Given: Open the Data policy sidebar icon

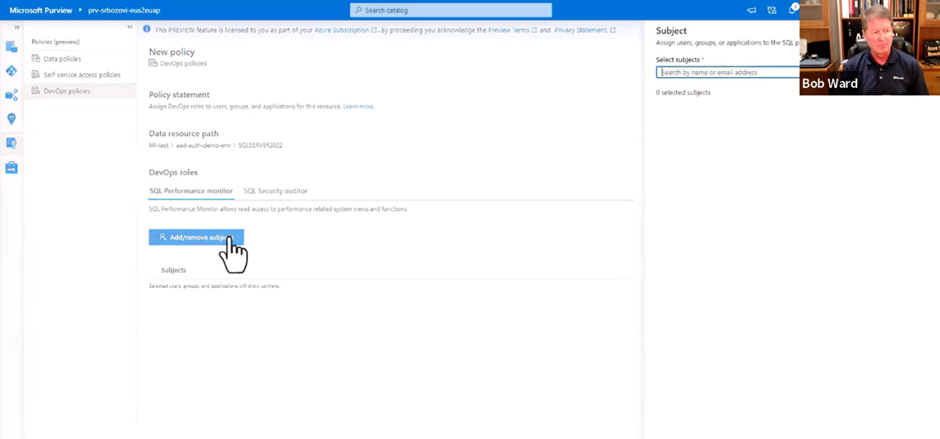Looking at the screenshot, I should pyautogui.click(x=11, y=143).
